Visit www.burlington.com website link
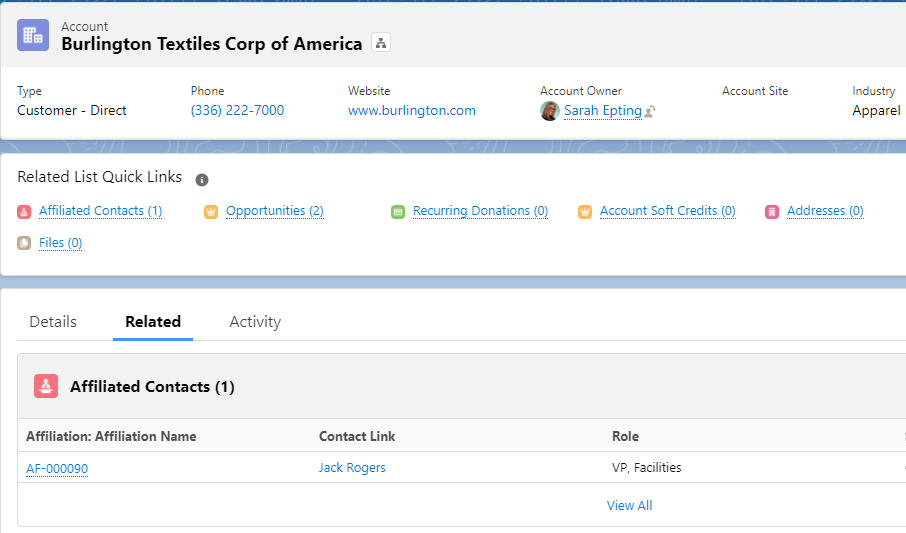 coord(412,110)
